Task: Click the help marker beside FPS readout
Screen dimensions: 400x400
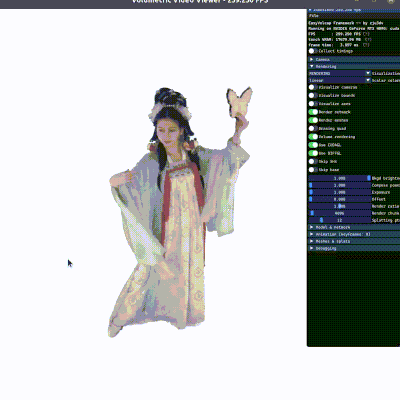Action: [x=366, y=34]
